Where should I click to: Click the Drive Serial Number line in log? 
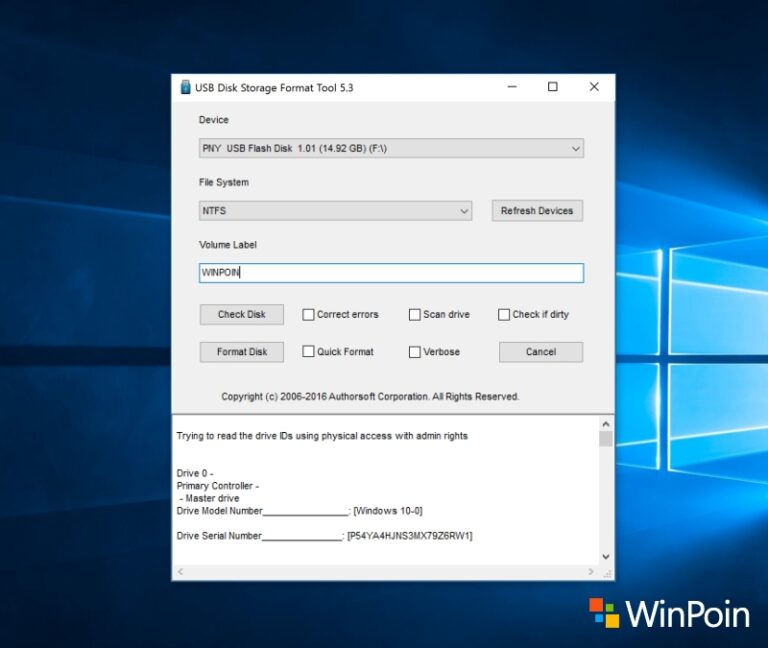(x=324, y=536)
